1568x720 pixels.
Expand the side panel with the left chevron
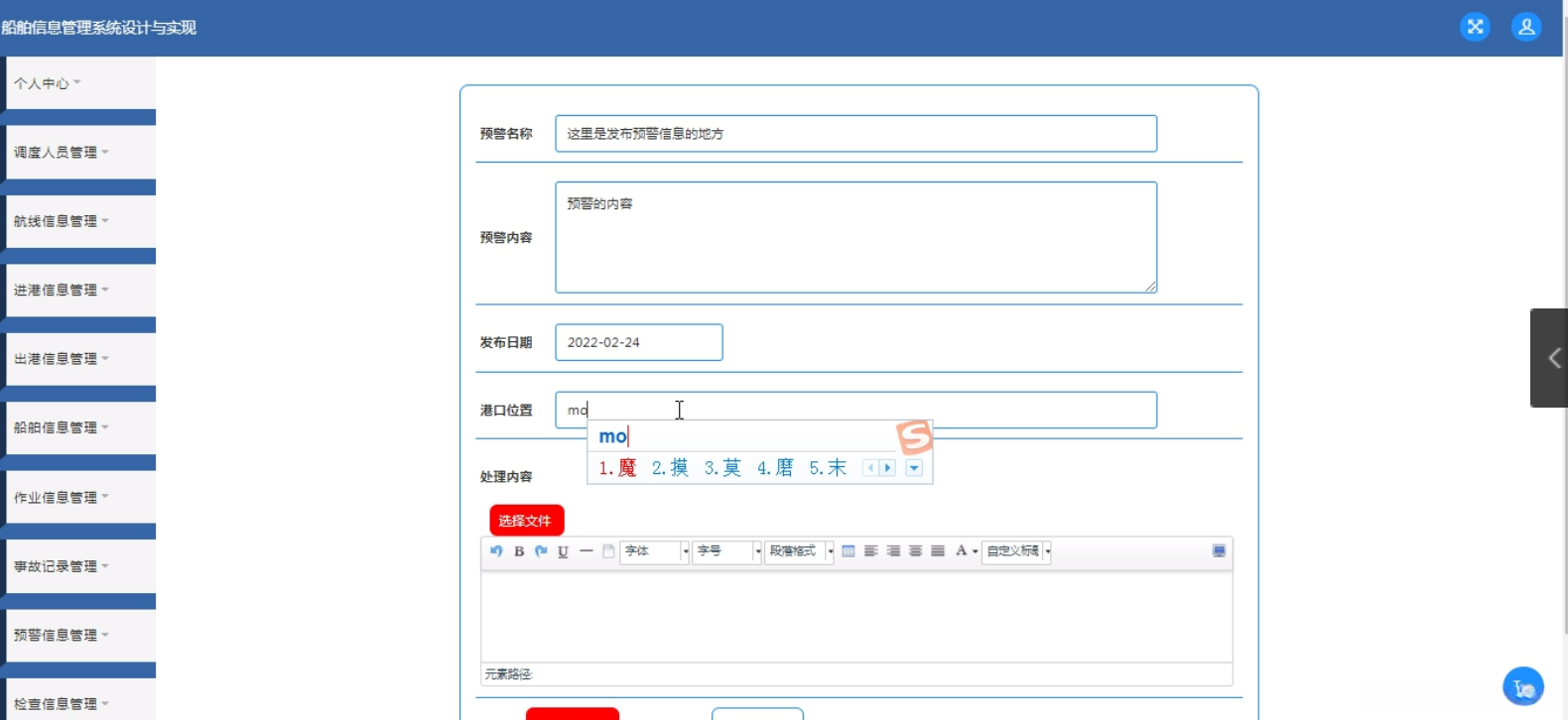coord(1553,358)
